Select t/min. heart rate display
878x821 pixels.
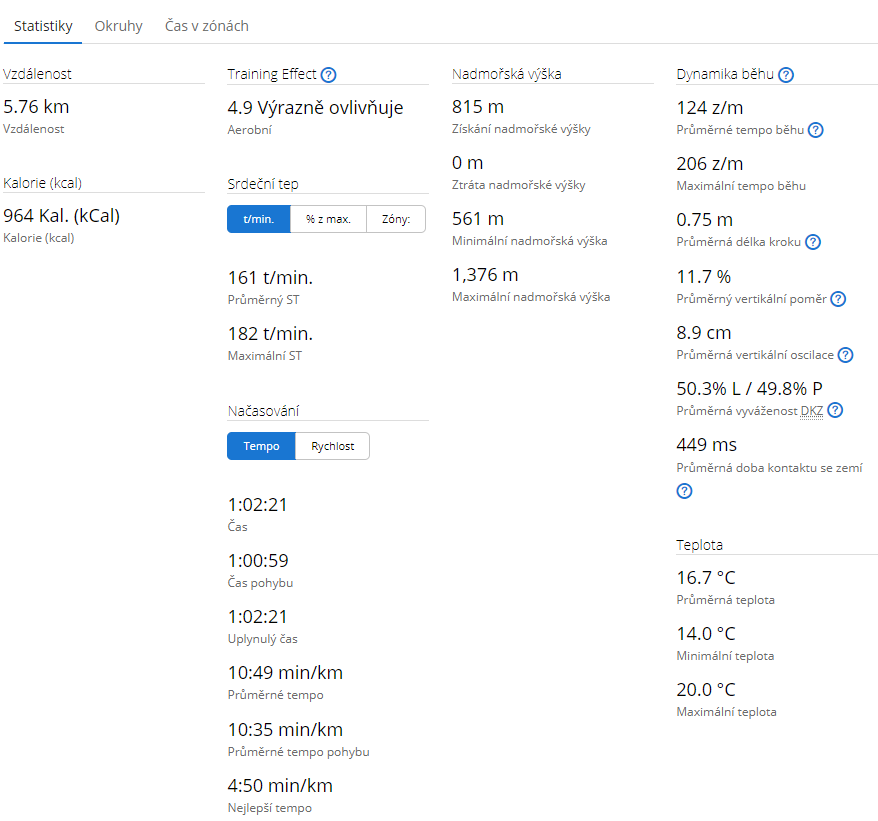click(259, 219)
